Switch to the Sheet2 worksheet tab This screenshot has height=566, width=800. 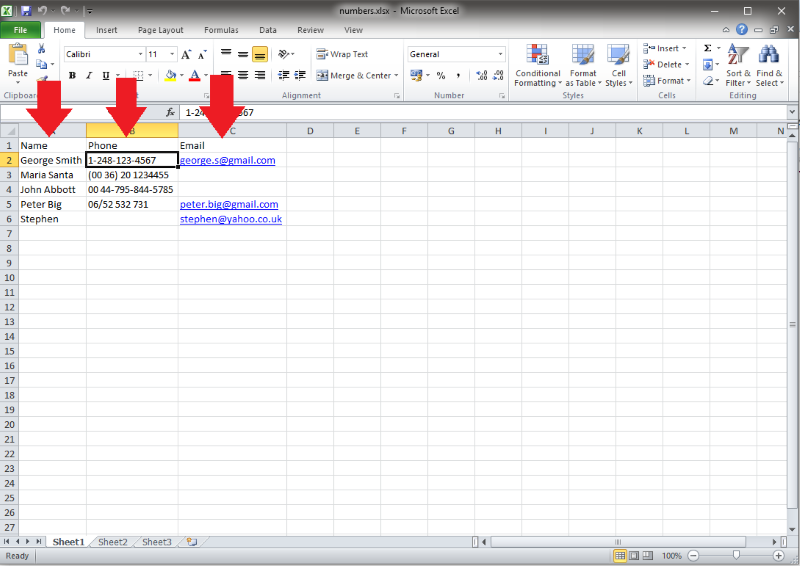[x=112, y=542]
